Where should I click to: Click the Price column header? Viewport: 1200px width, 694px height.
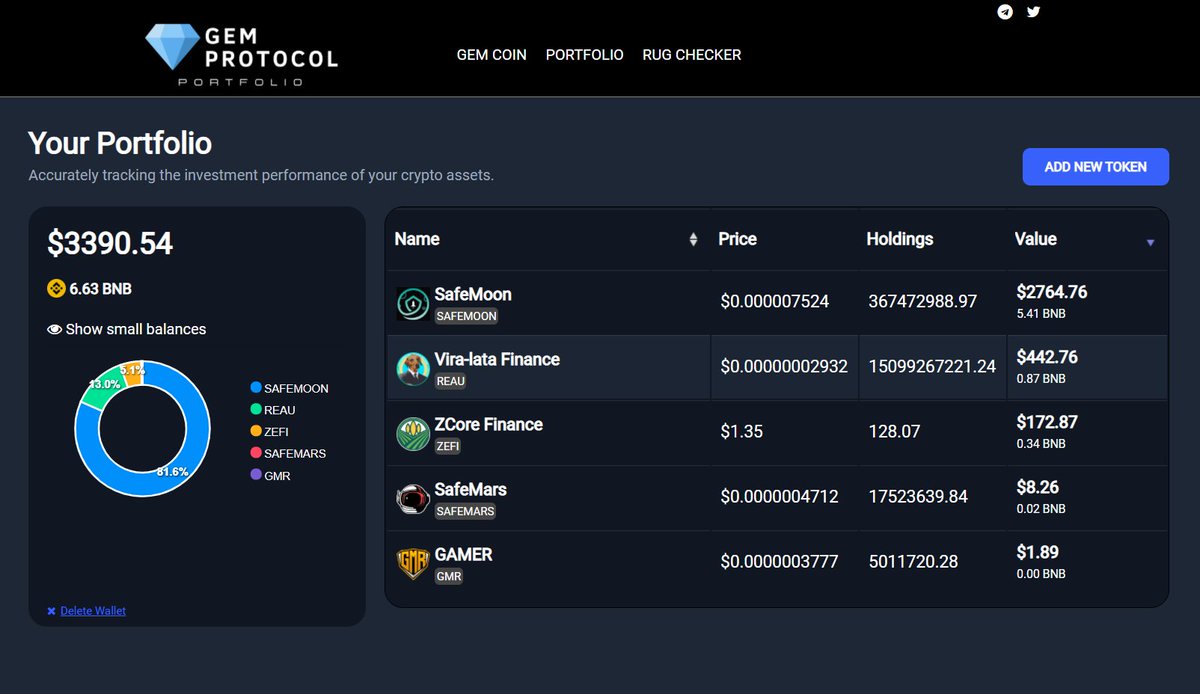click(x=737, y=239)
